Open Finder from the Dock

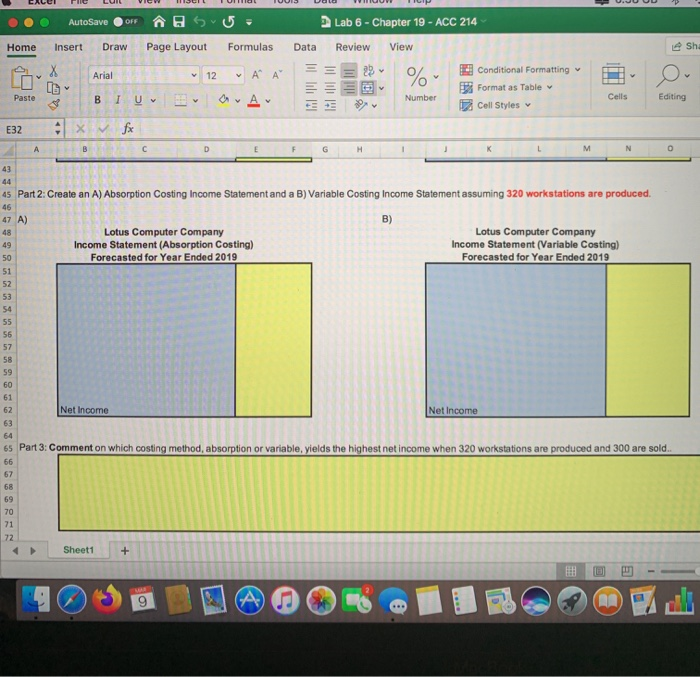pos(36,600)
